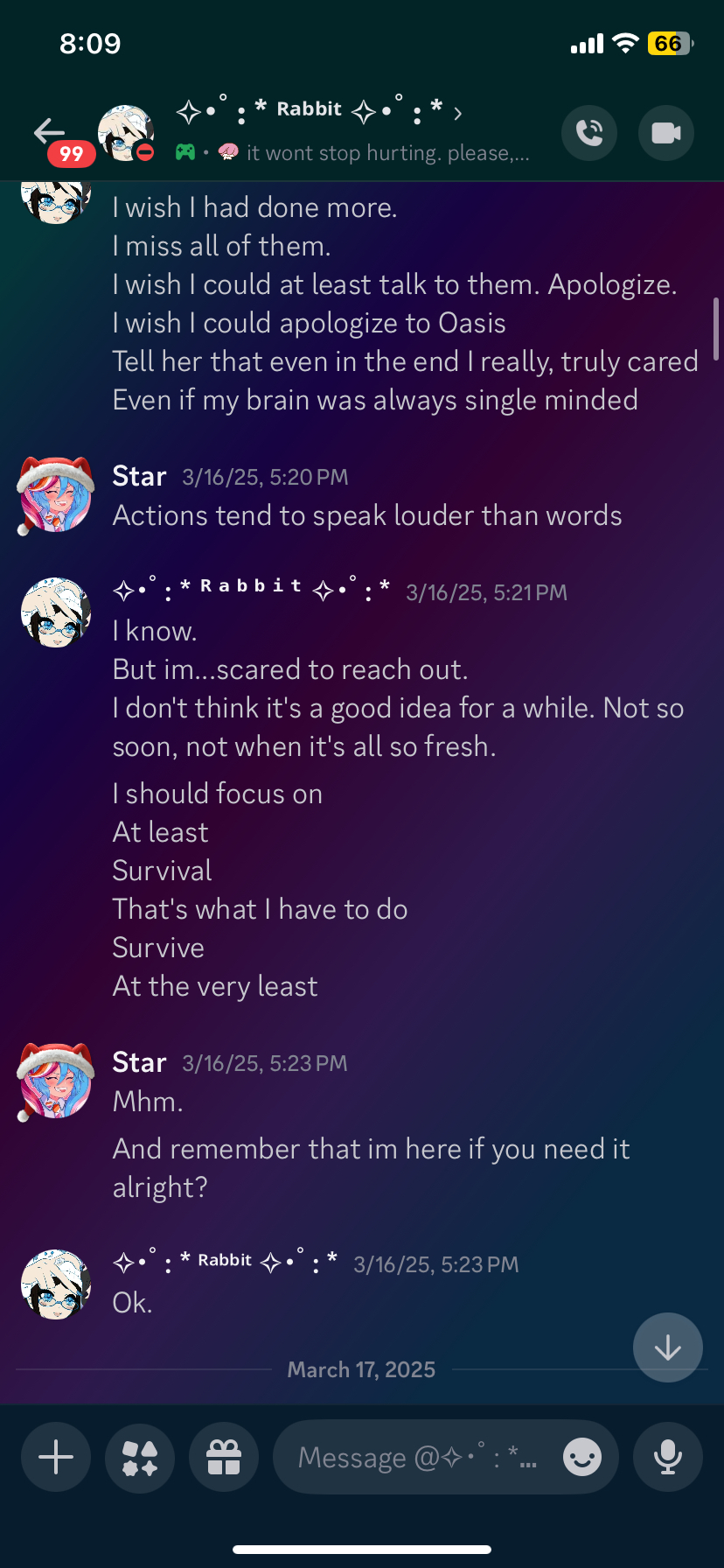Tap the Star username at 5:23 PM
The height and width of the screenshot is (1568, 724).
[139, 1062]
